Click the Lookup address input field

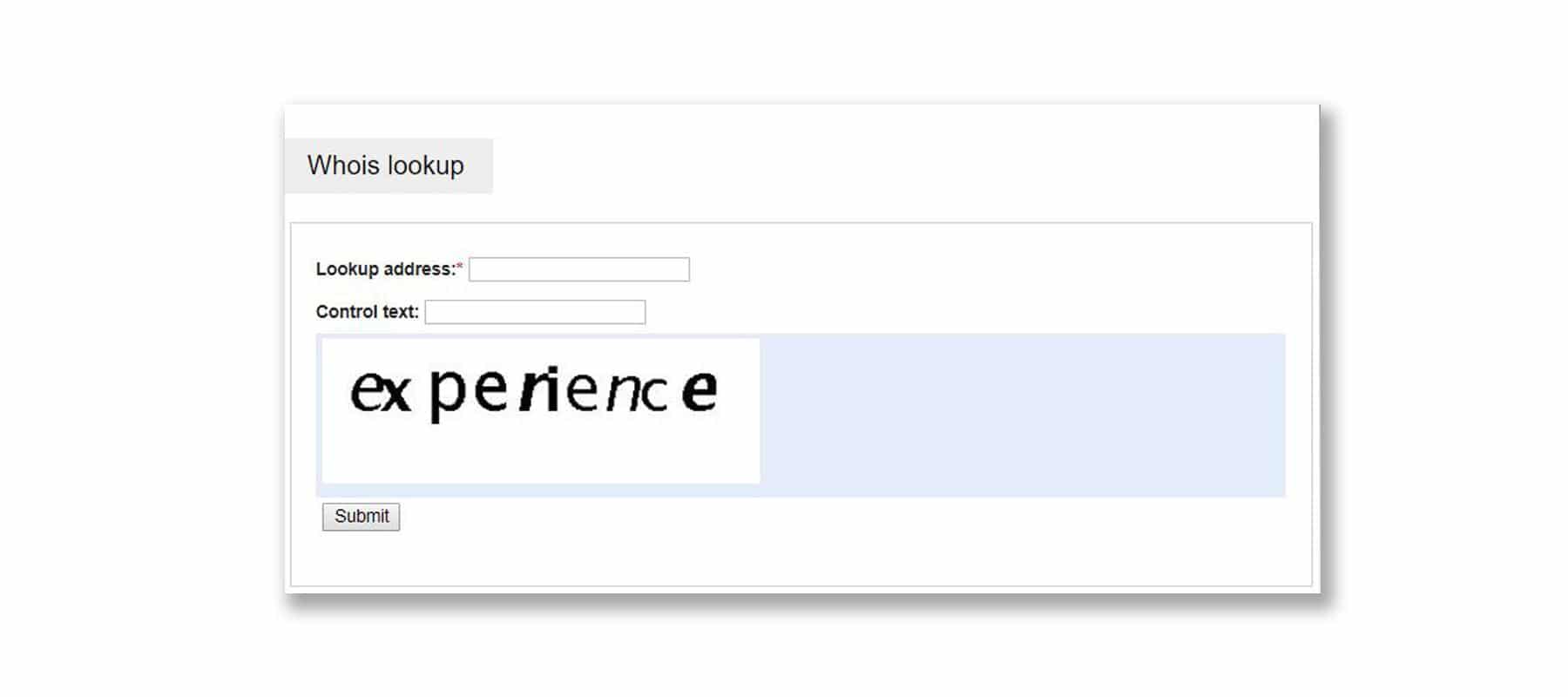[578, 268]
